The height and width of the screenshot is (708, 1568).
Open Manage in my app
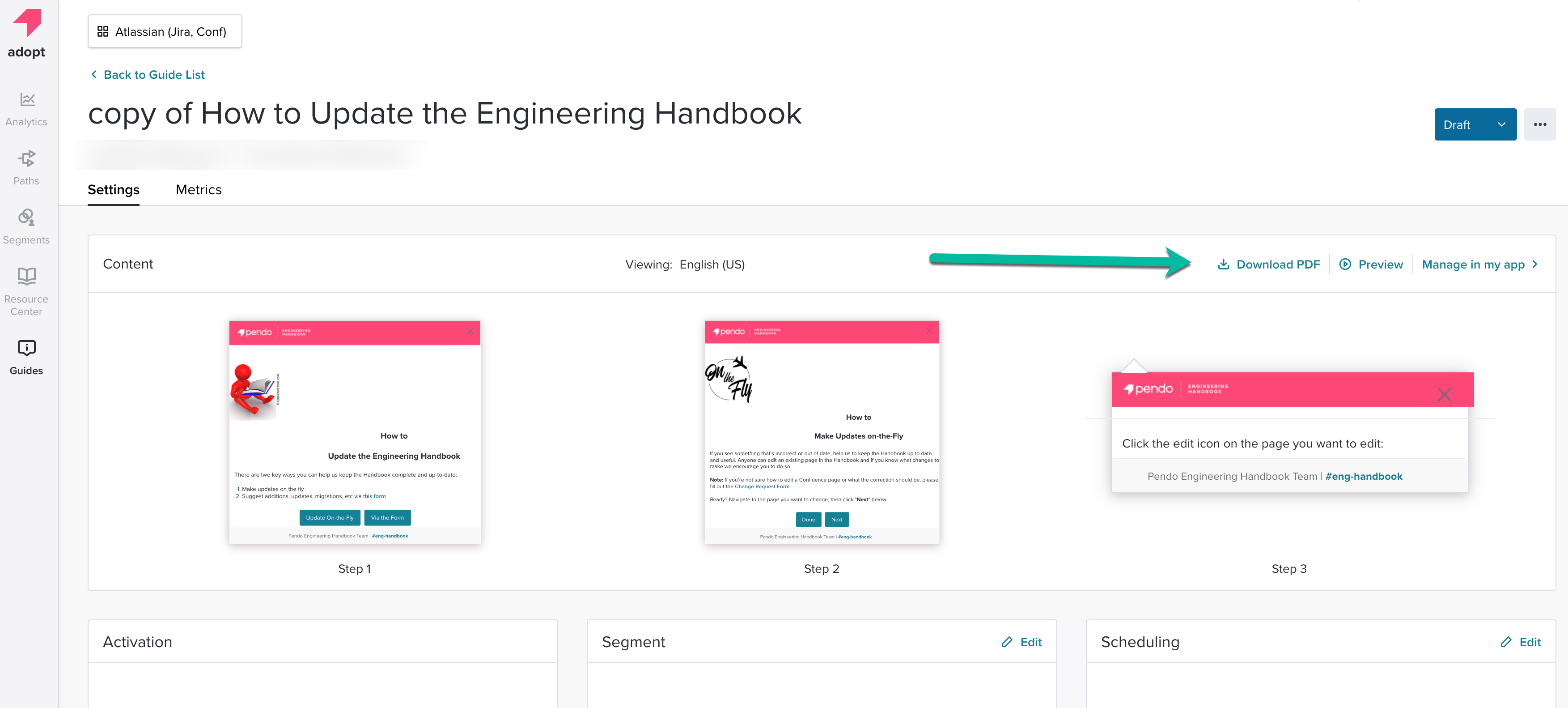coord(1480,264)
